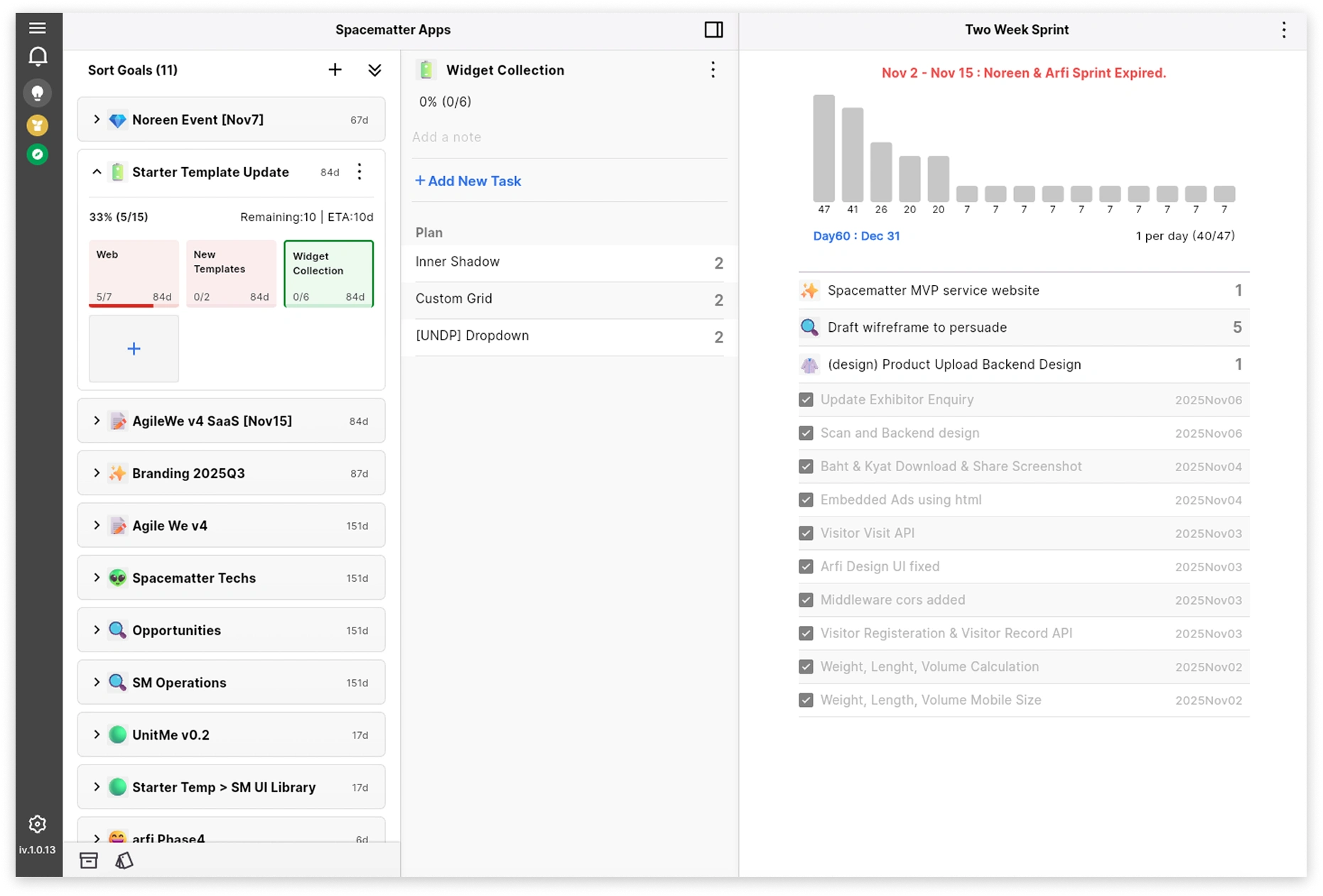The width and height of the screenshot is (1323, 896).
Task: Select the Web milestone card
Action: coord(134,274)
